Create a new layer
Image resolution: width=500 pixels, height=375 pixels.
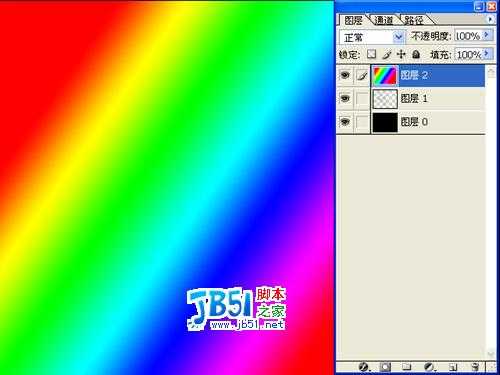click(453, 367)
